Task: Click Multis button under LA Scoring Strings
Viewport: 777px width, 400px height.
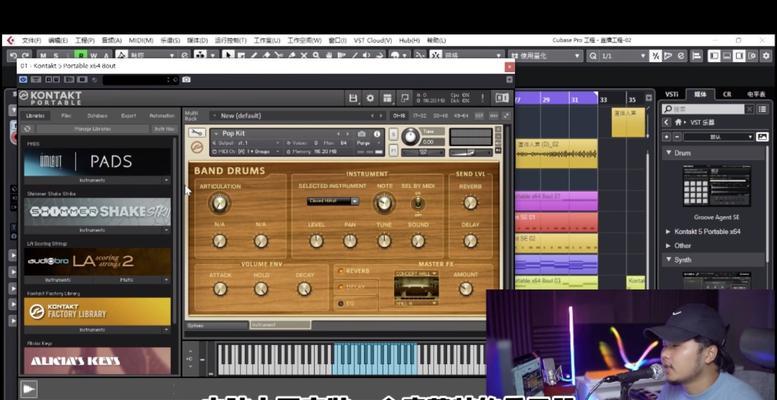Action: coord(127,280)
